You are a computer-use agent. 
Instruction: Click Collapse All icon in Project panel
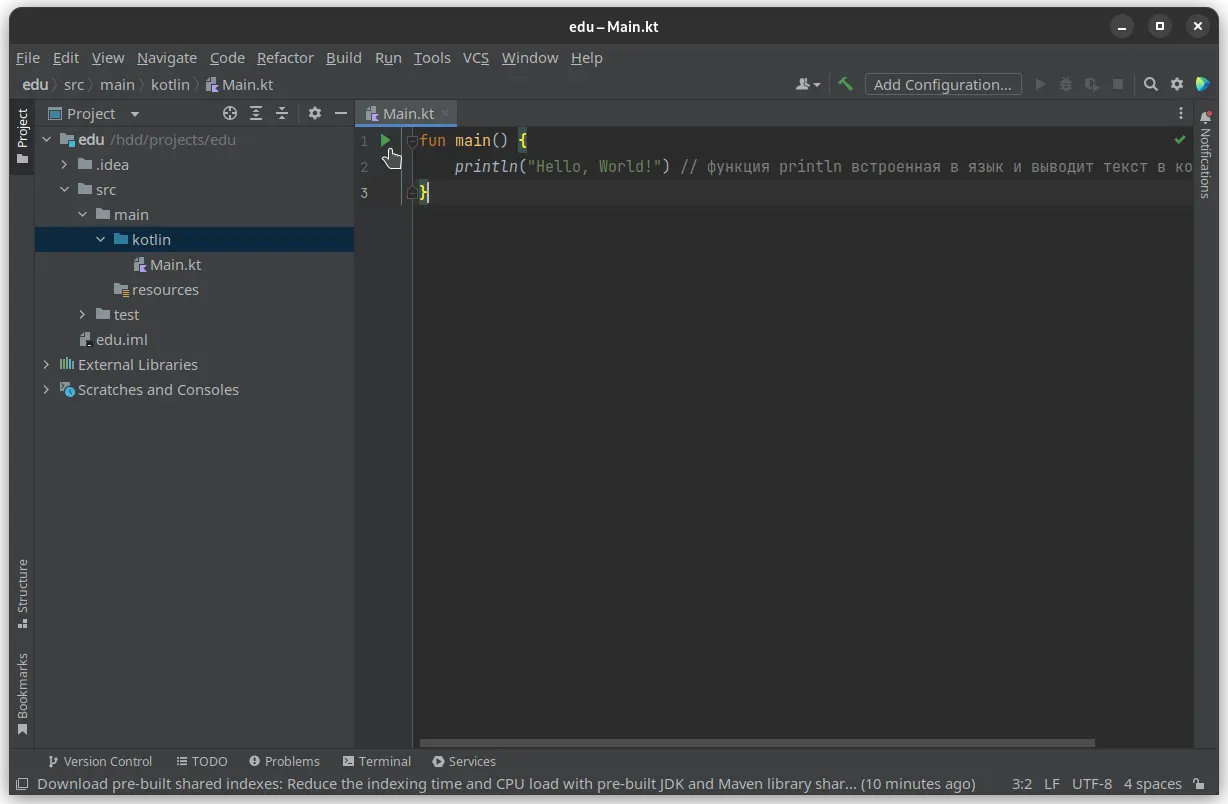282,114
